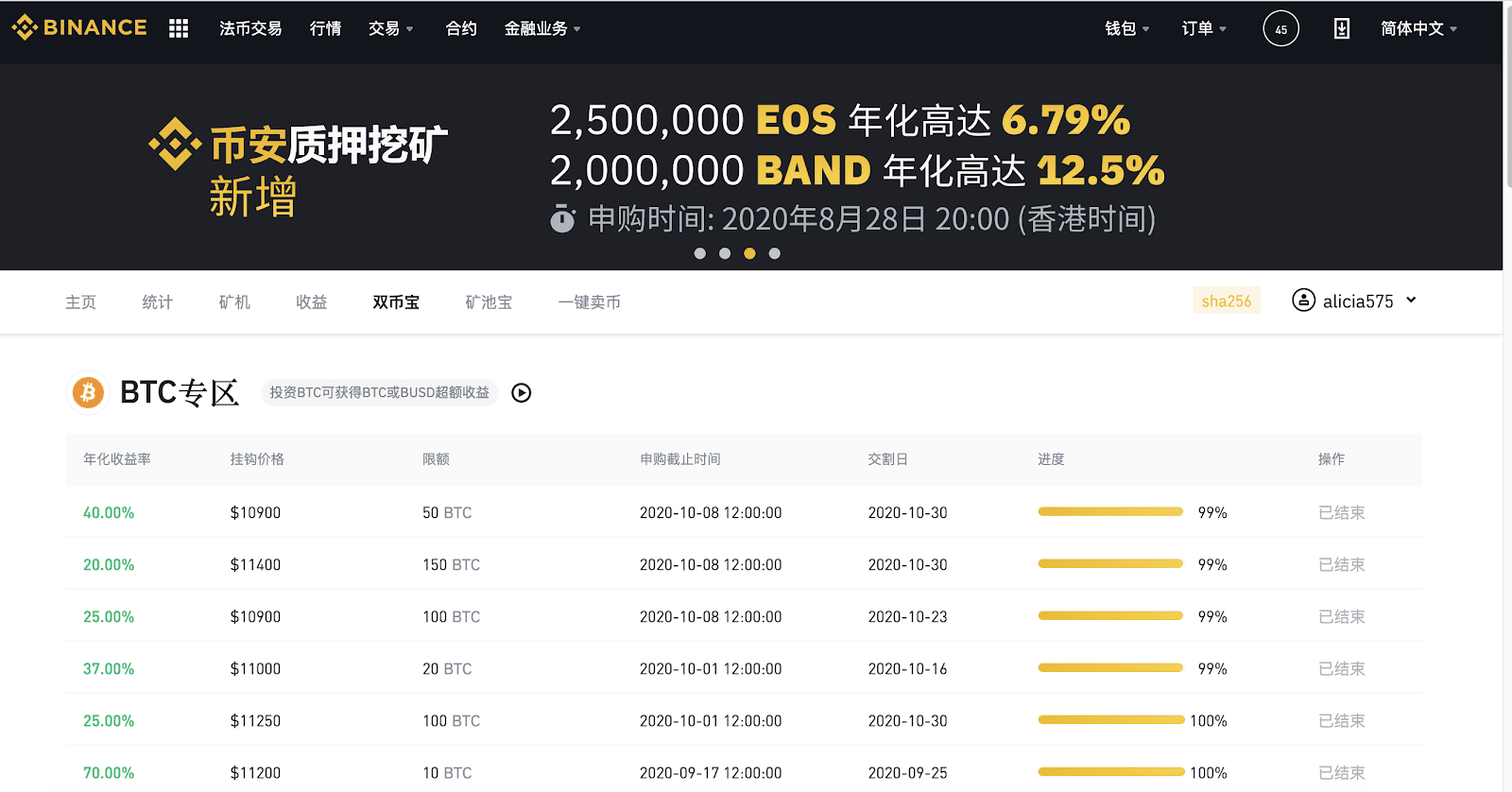This screenshot has width=1512, height=792.
Task: Show the fourth banner slide dot
Action: (775, 253)
